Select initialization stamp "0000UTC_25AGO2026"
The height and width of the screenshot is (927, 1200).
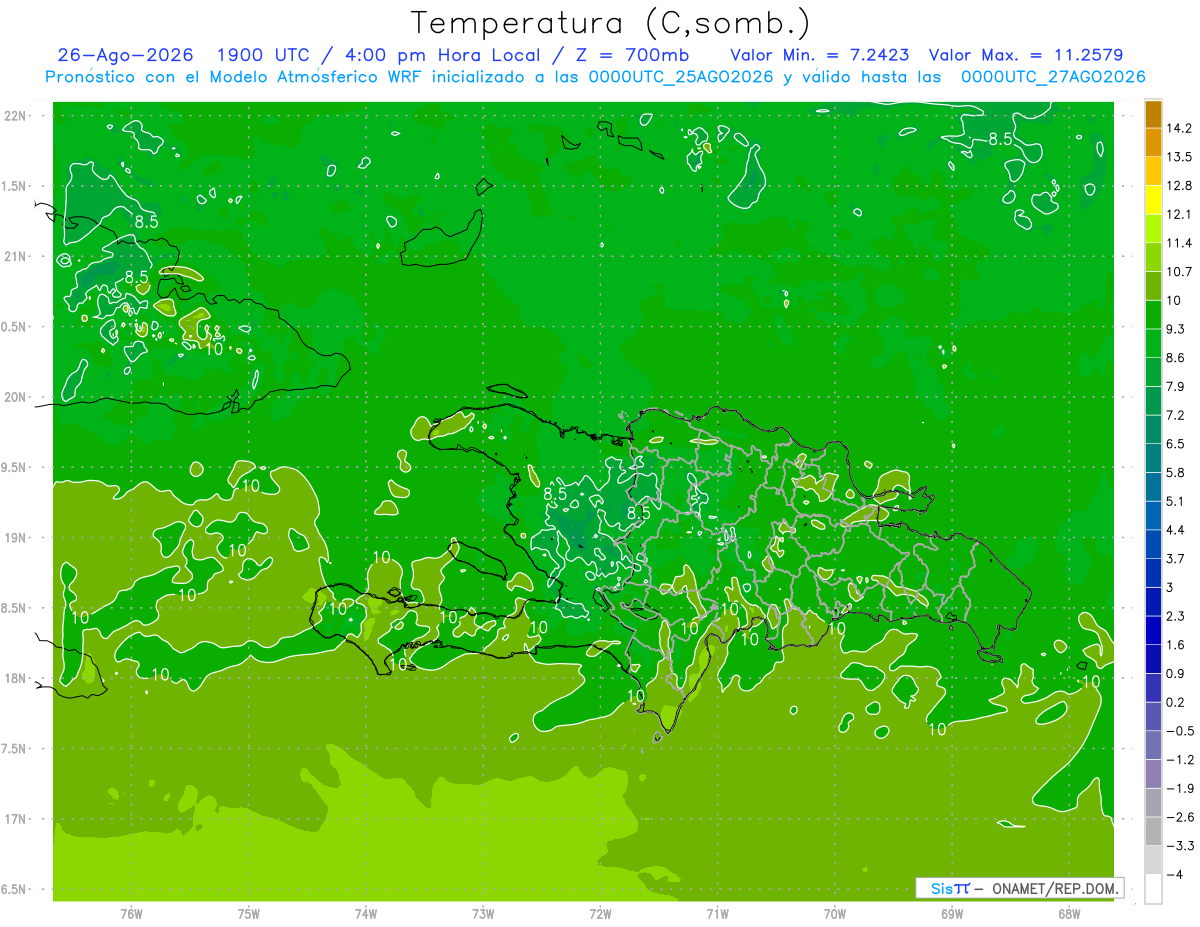pos(681,77)
